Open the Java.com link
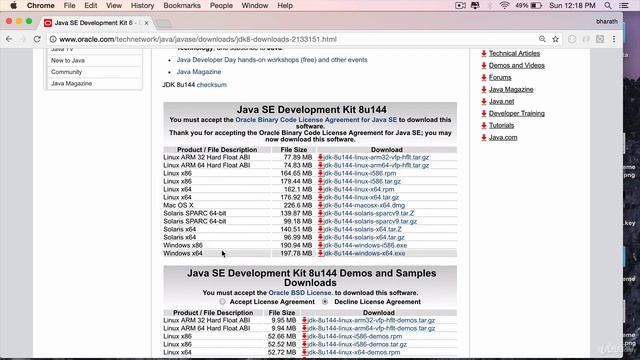The height and width of the screenshot is (360, 640). click(x=503, y=138)
